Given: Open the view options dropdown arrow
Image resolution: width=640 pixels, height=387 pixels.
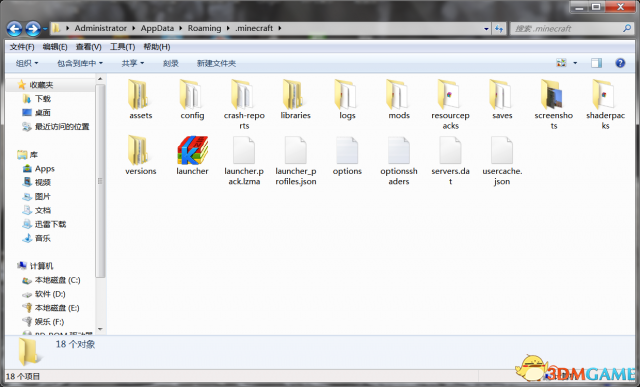Looking at the screenshot, I should 575,63.
